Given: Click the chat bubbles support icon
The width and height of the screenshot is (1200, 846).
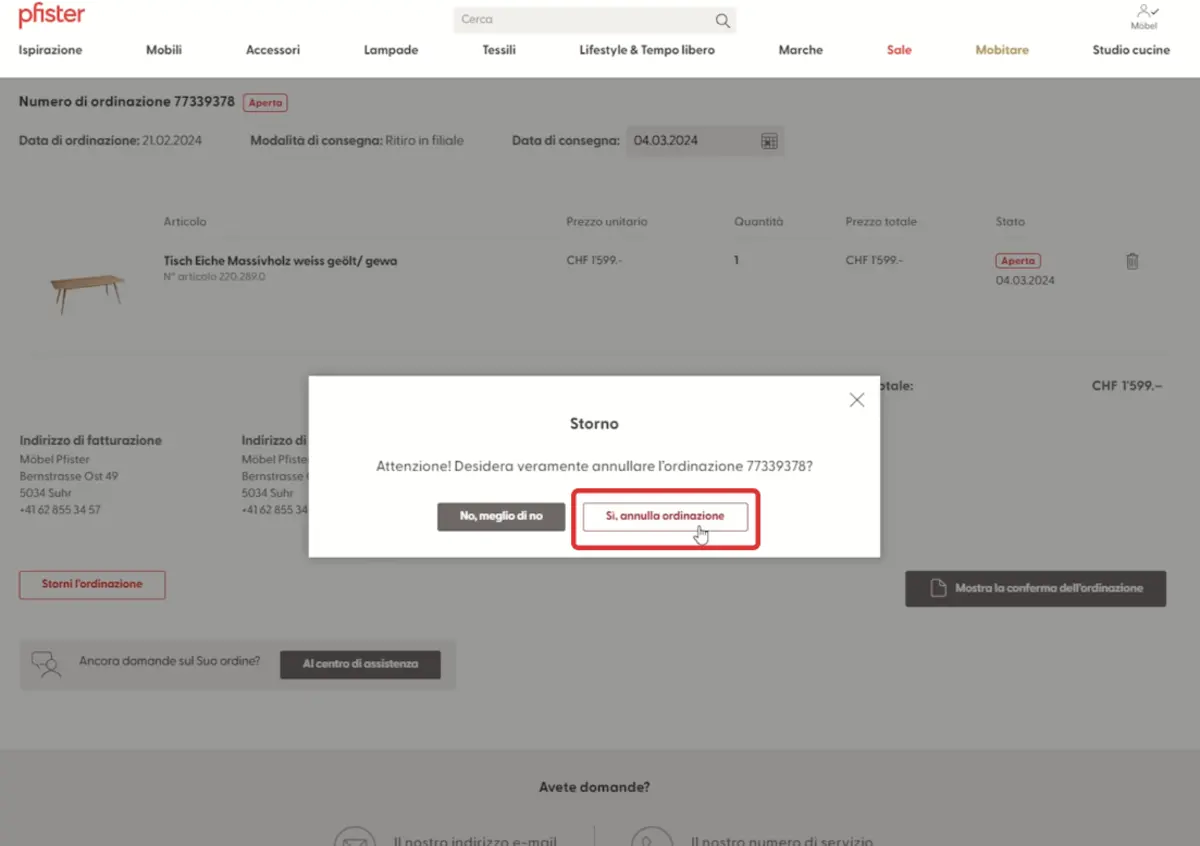Looking at the screenshot, I should pos(46,664).
